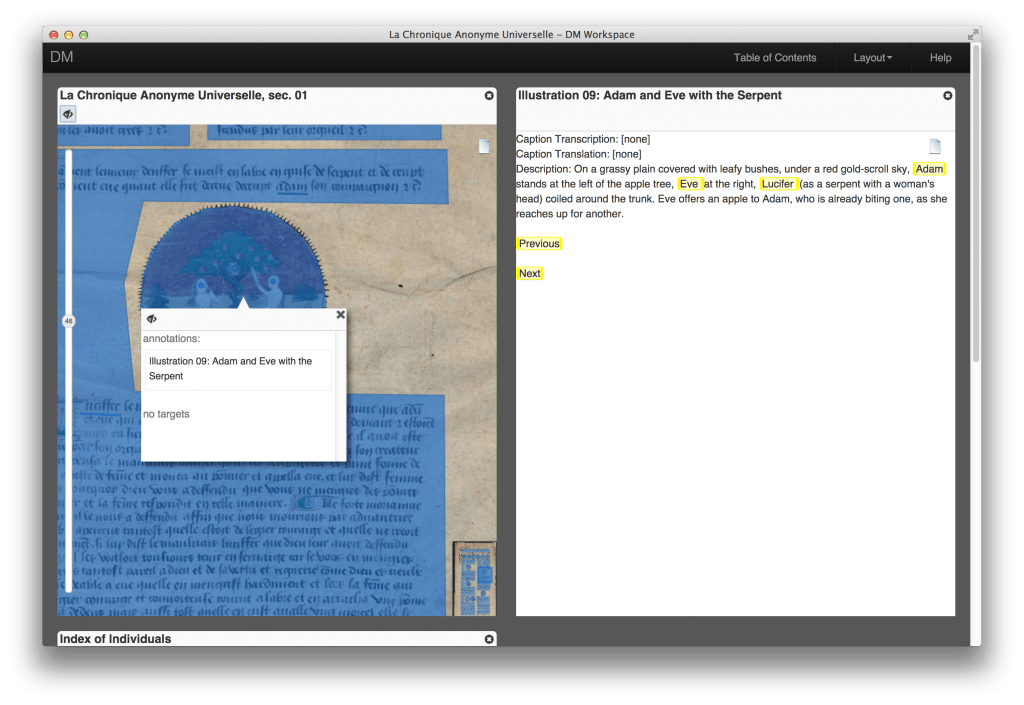This screenshot has width=1024, height=705.
Task: Open the Help menu
Action: 940,57
